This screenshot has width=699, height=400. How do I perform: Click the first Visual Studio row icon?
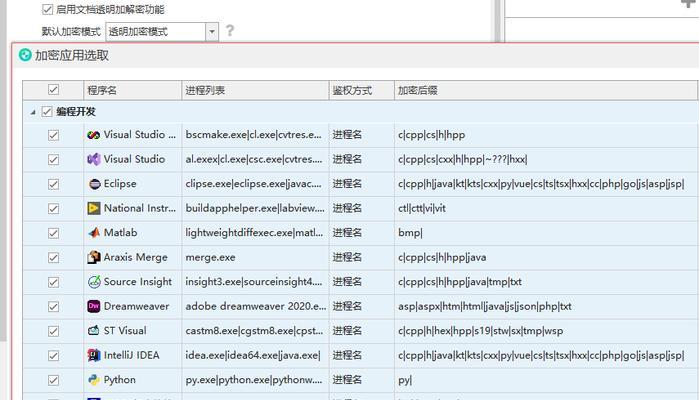[94, 135]
